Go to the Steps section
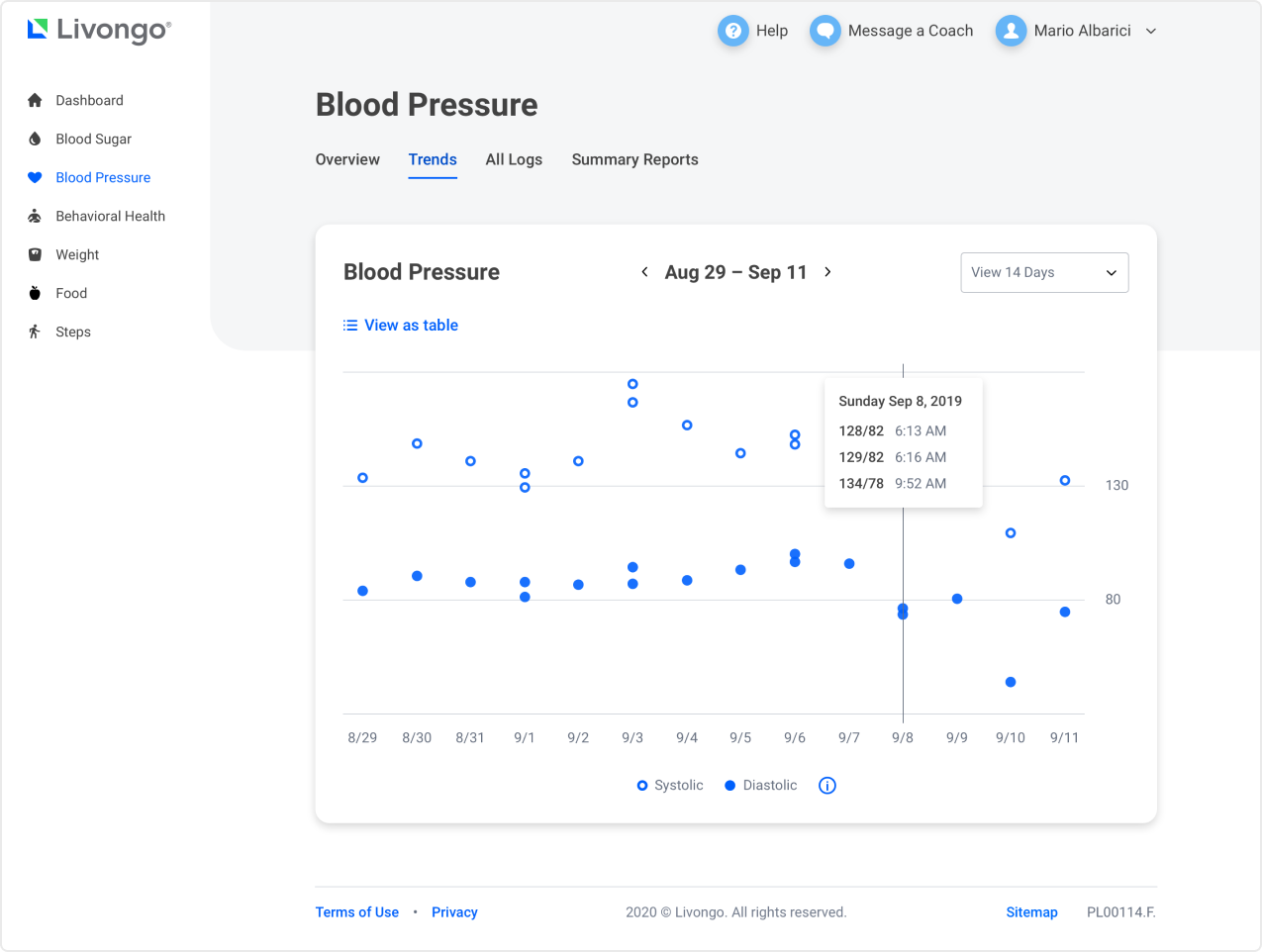 [x=73, y=332]
